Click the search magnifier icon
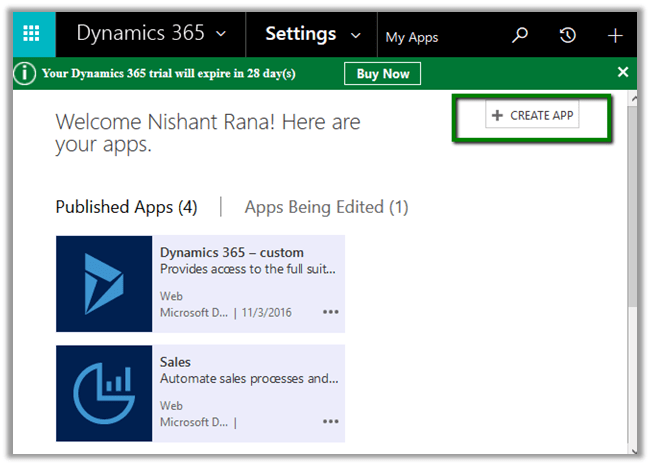Screen dimensions: 650x466 coord(519,36)
